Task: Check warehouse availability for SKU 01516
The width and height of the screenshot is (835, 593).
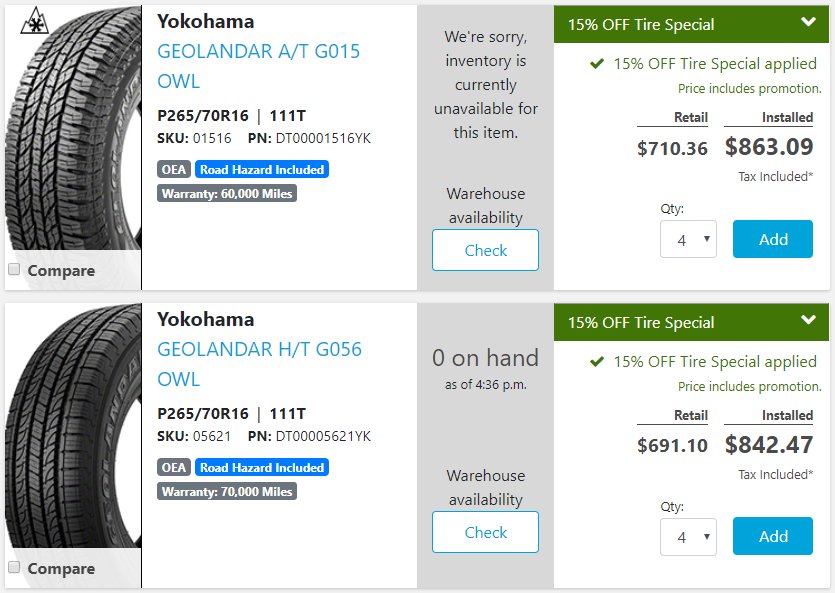Action: (485, 250)
